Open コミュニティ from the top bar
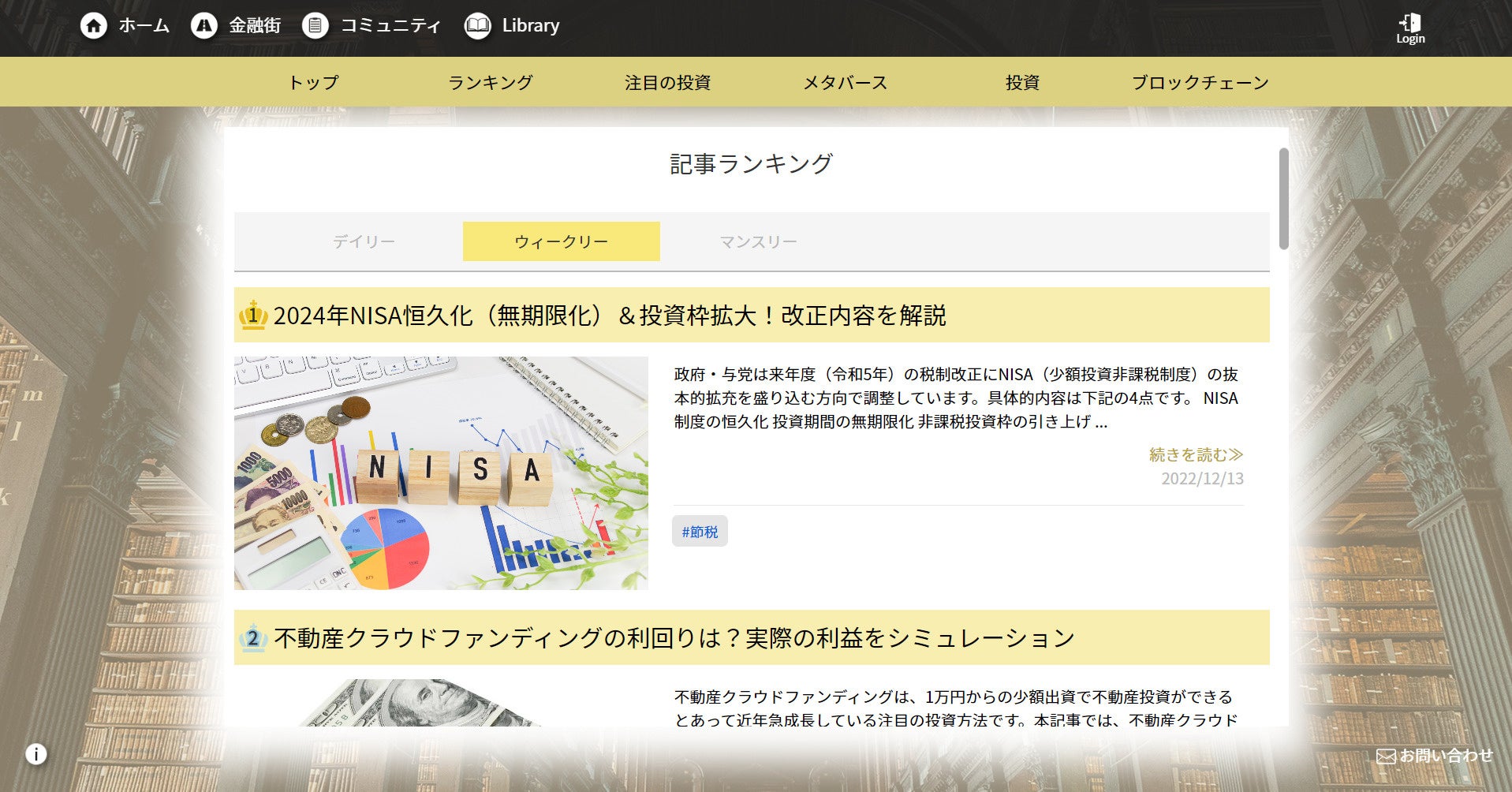 click(390, 26)
